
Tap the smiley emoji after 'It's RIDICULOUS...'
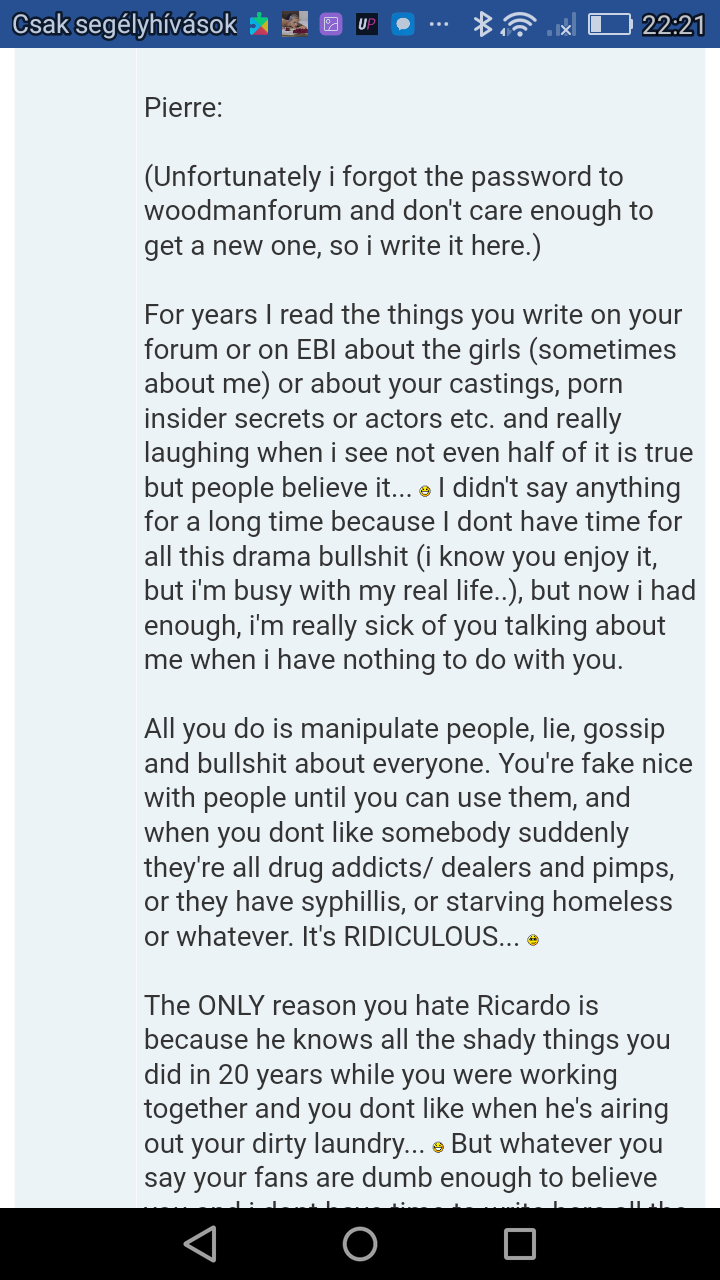pyautogui.click(x=533, y=940)
